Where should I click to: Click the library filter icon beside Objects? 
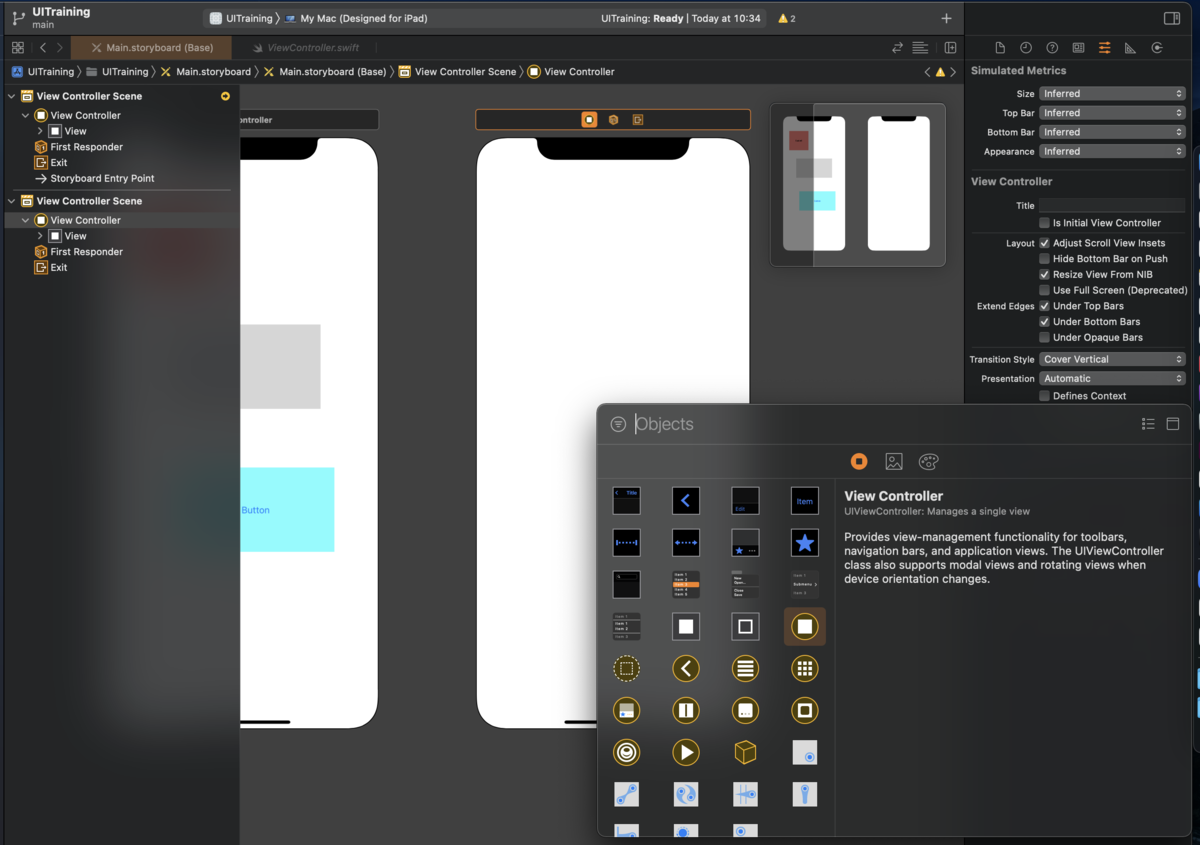[x=618, y=424]
